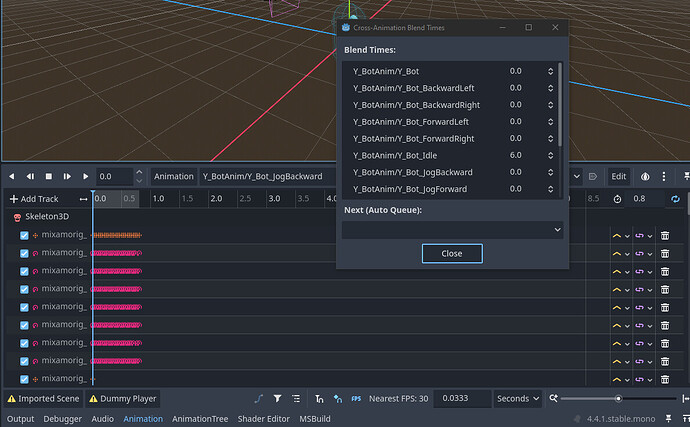Toggle animation looping icon
690x427 pixels.
coord(675,199)
